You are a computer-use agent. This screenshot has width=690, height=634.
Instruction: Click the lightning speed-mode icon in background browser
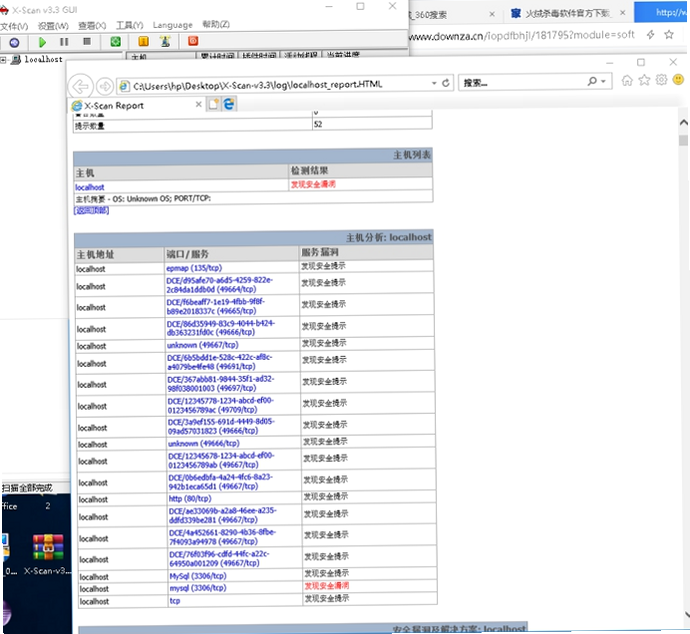click(650, 34)
